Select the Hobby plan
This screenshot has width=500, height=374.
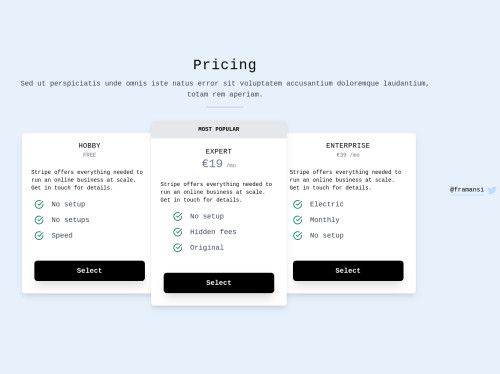89,271
